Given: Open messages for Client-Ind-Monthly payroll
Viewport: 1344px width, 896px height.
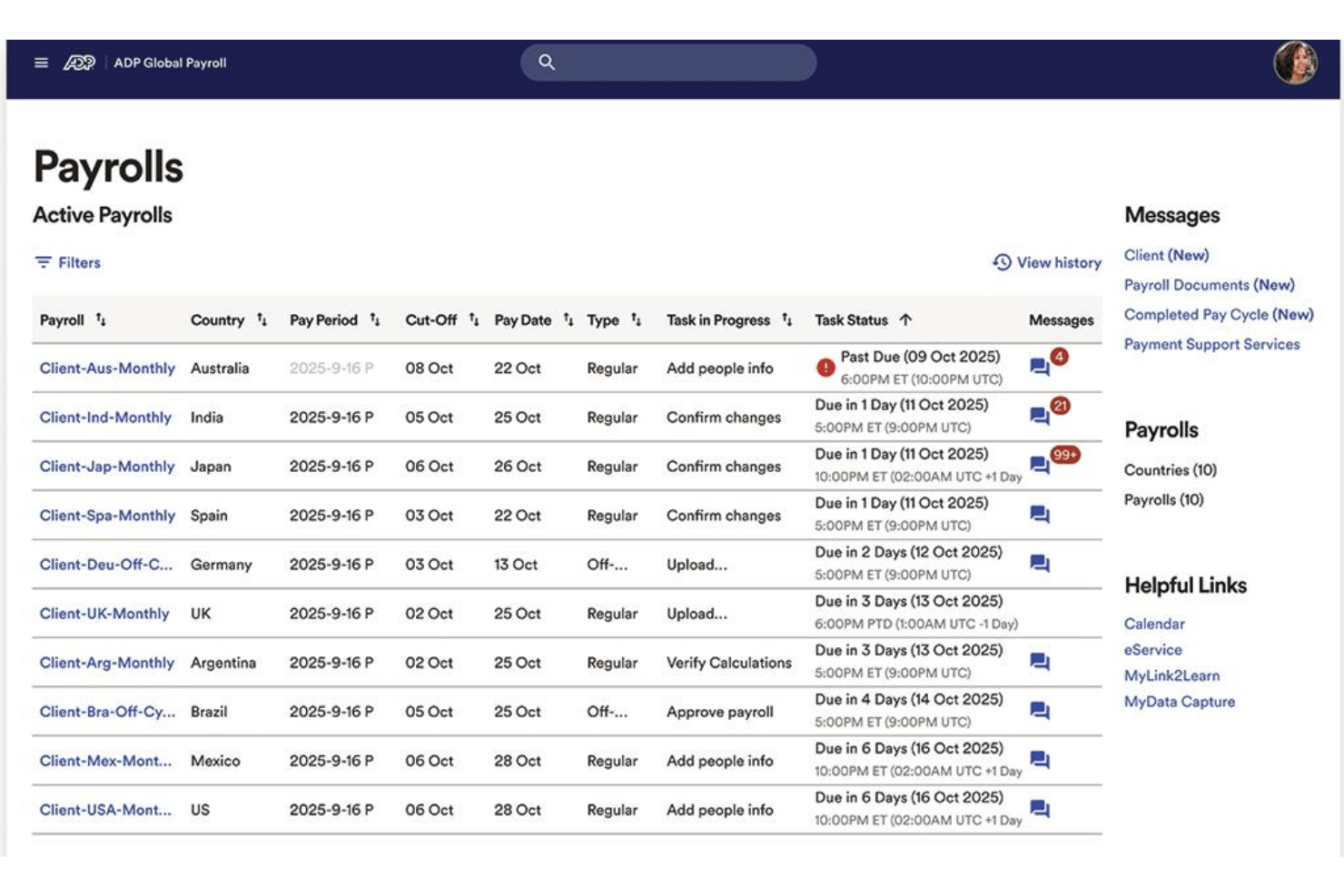Looking at the screenshot, I should pyautogui.click(x=1040, y=416).
